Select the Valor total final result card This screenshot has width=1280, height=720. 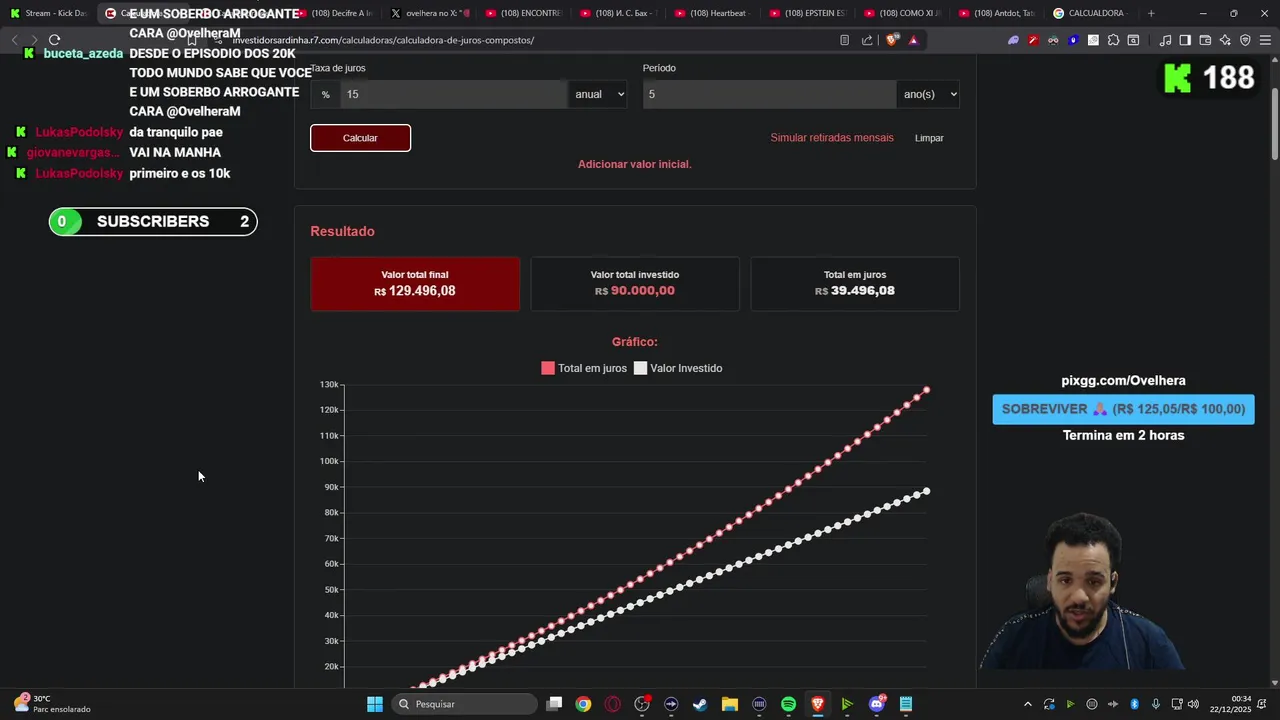pos(415,284)
